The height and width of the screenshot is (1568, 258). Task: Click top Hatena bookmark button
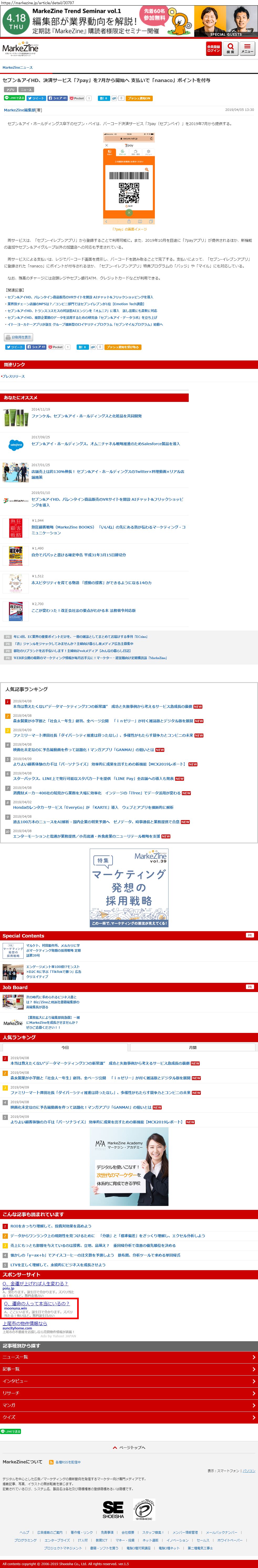click(x=104, y=98)
